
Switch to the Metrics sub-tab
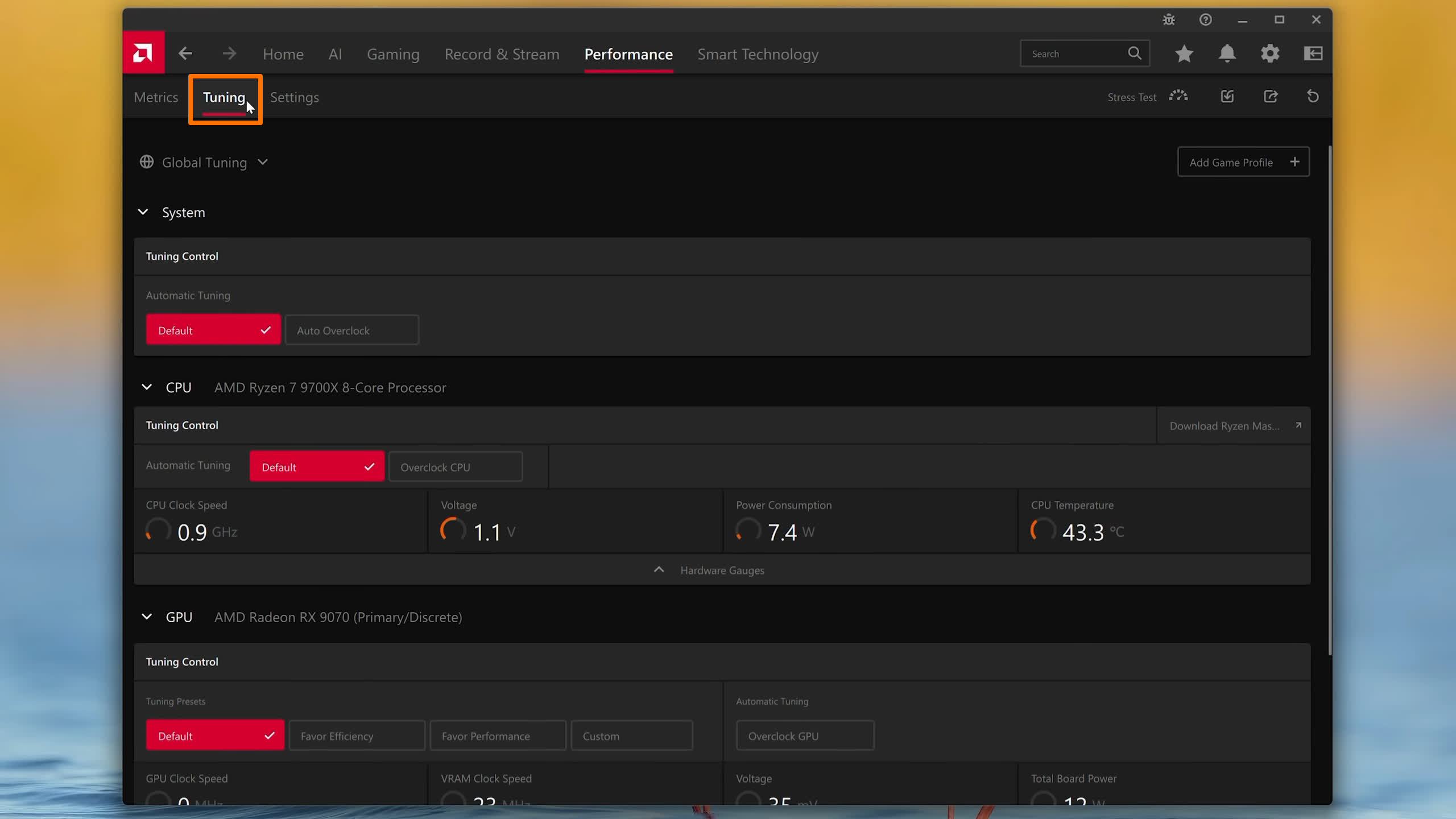coord(156,97)
